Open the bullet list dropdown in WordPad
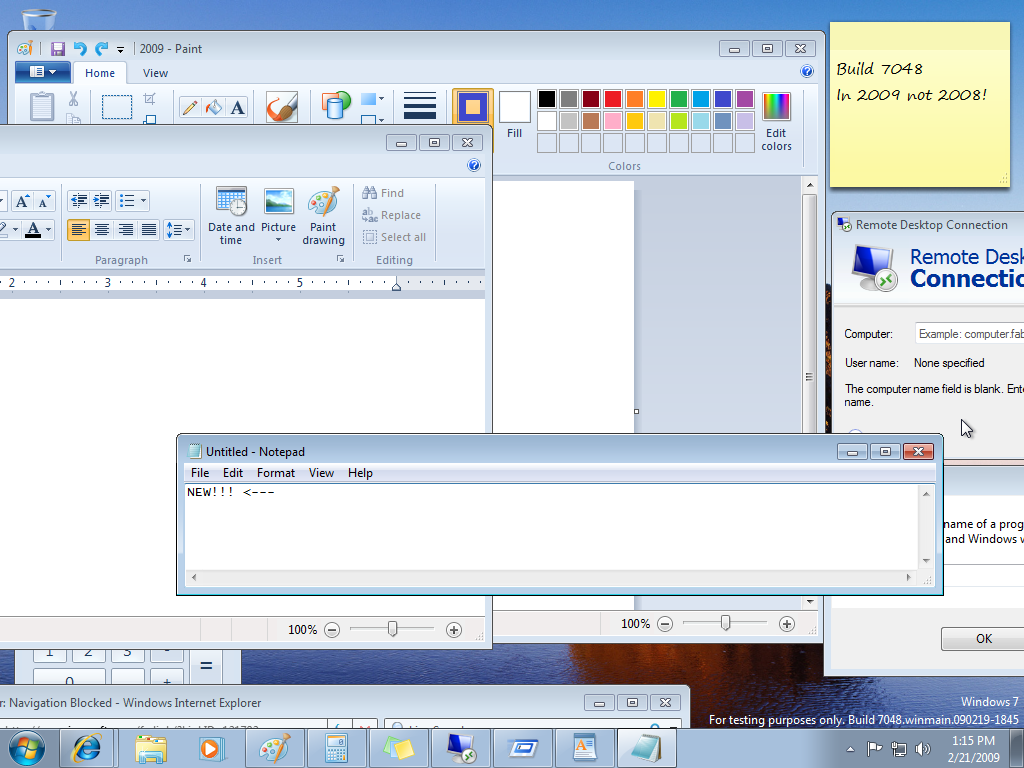 click(x=143, y=200)
